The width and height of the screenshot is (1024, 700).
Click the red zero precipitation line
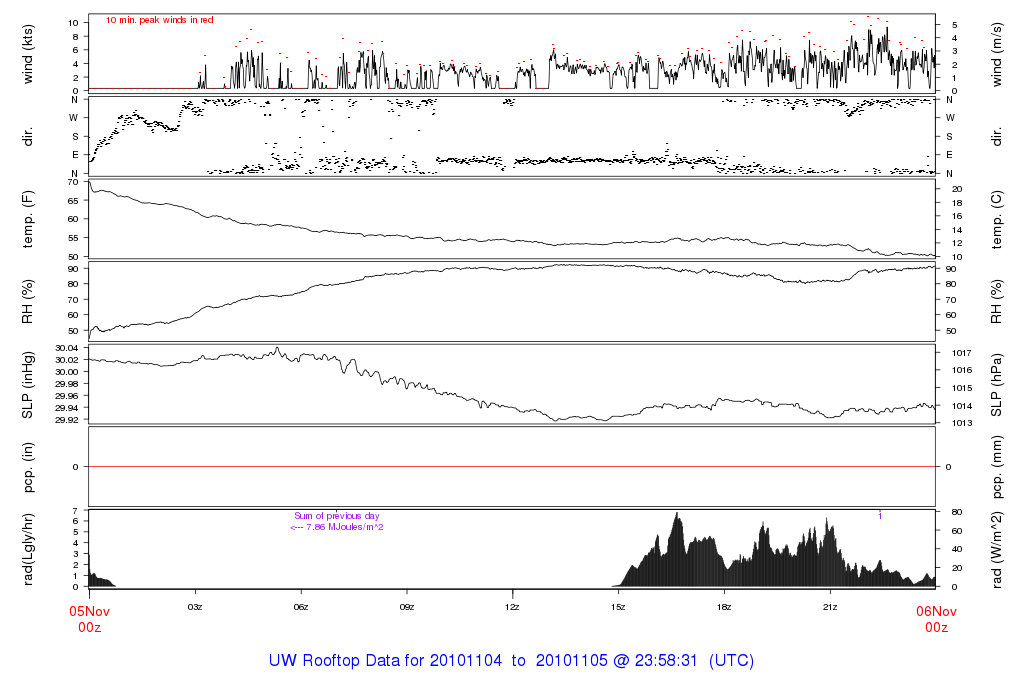click(512, 466)
